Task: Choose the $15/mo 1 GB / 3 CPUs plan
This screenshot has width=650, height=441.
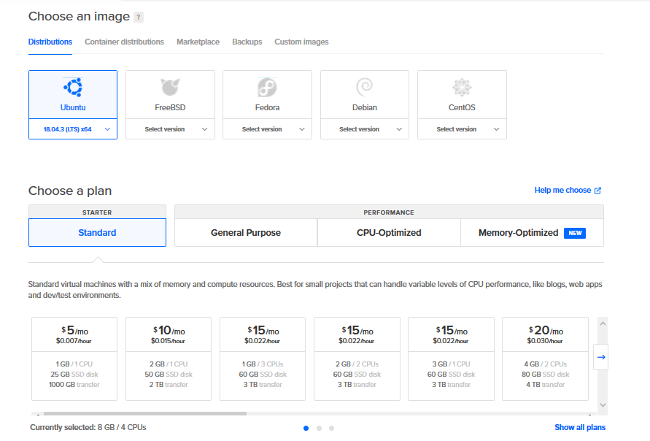Action: pos(263,359)
